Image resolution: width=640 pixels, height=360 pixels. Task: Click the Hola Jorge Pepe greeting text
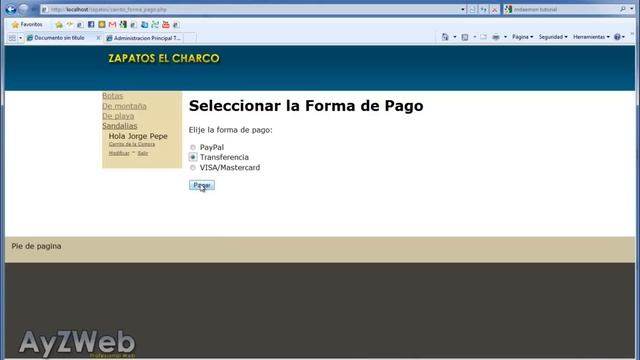[x=138, y=136]
